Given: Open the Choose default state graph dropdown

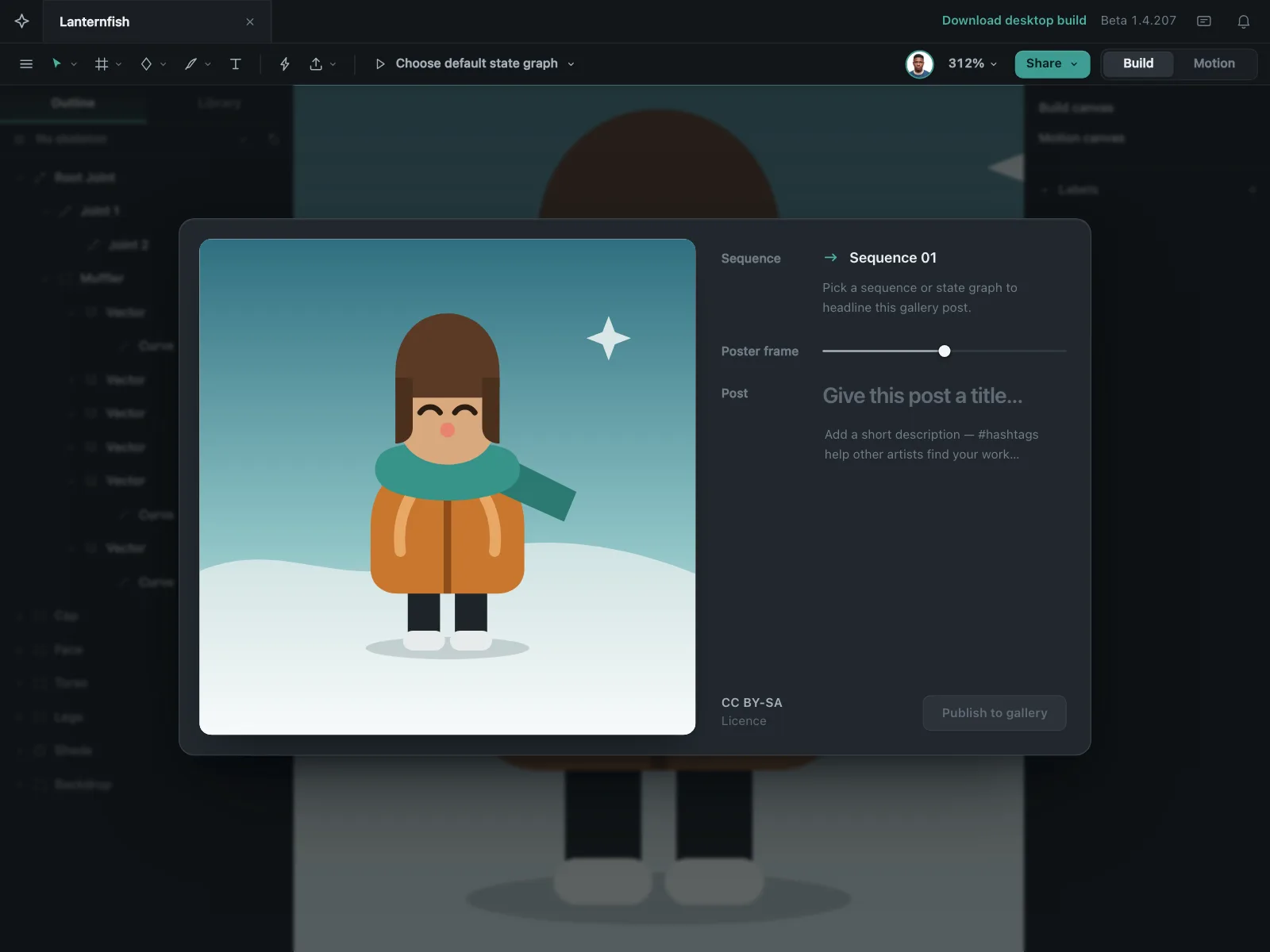Looking at the screenshot, I should (485, 63).
